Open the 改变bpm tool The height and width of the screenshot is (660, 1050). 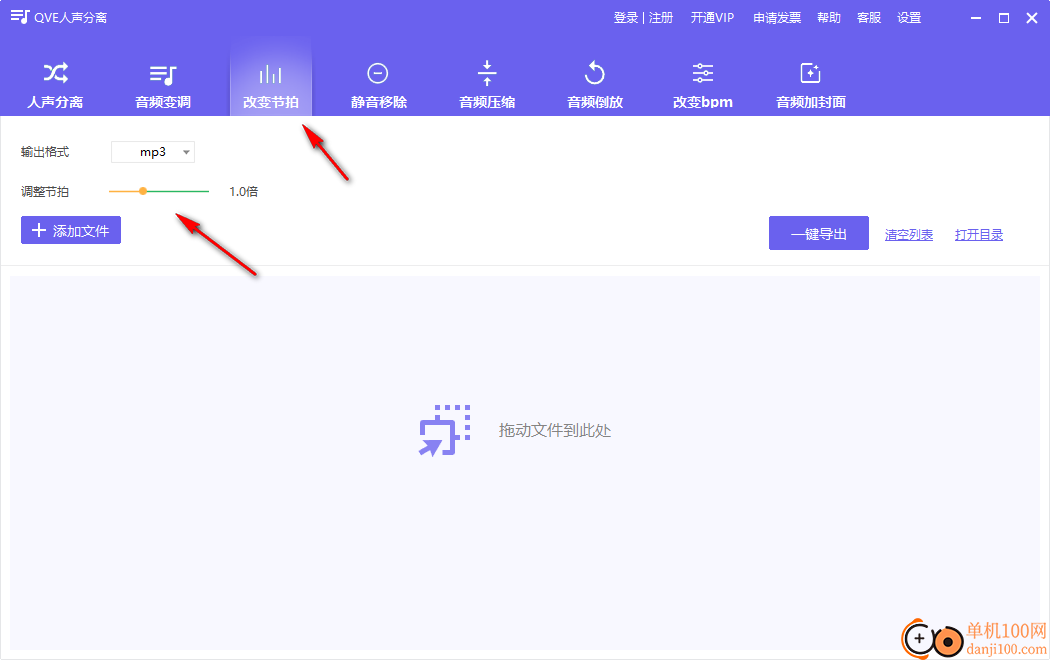pos(702,85)
